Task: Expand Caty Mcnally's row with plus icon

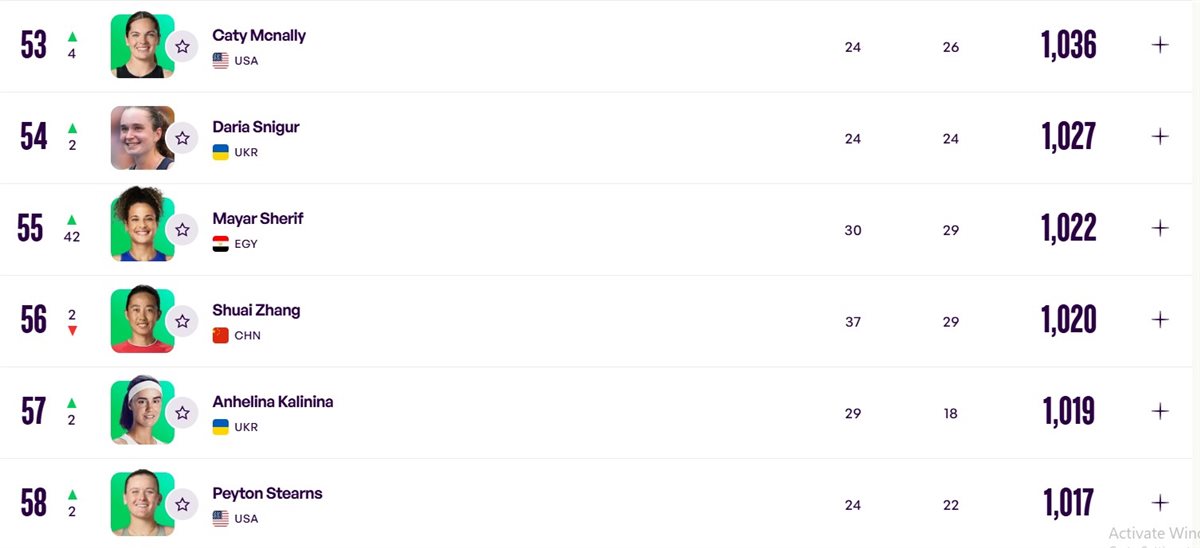Action: [1160, 45]
